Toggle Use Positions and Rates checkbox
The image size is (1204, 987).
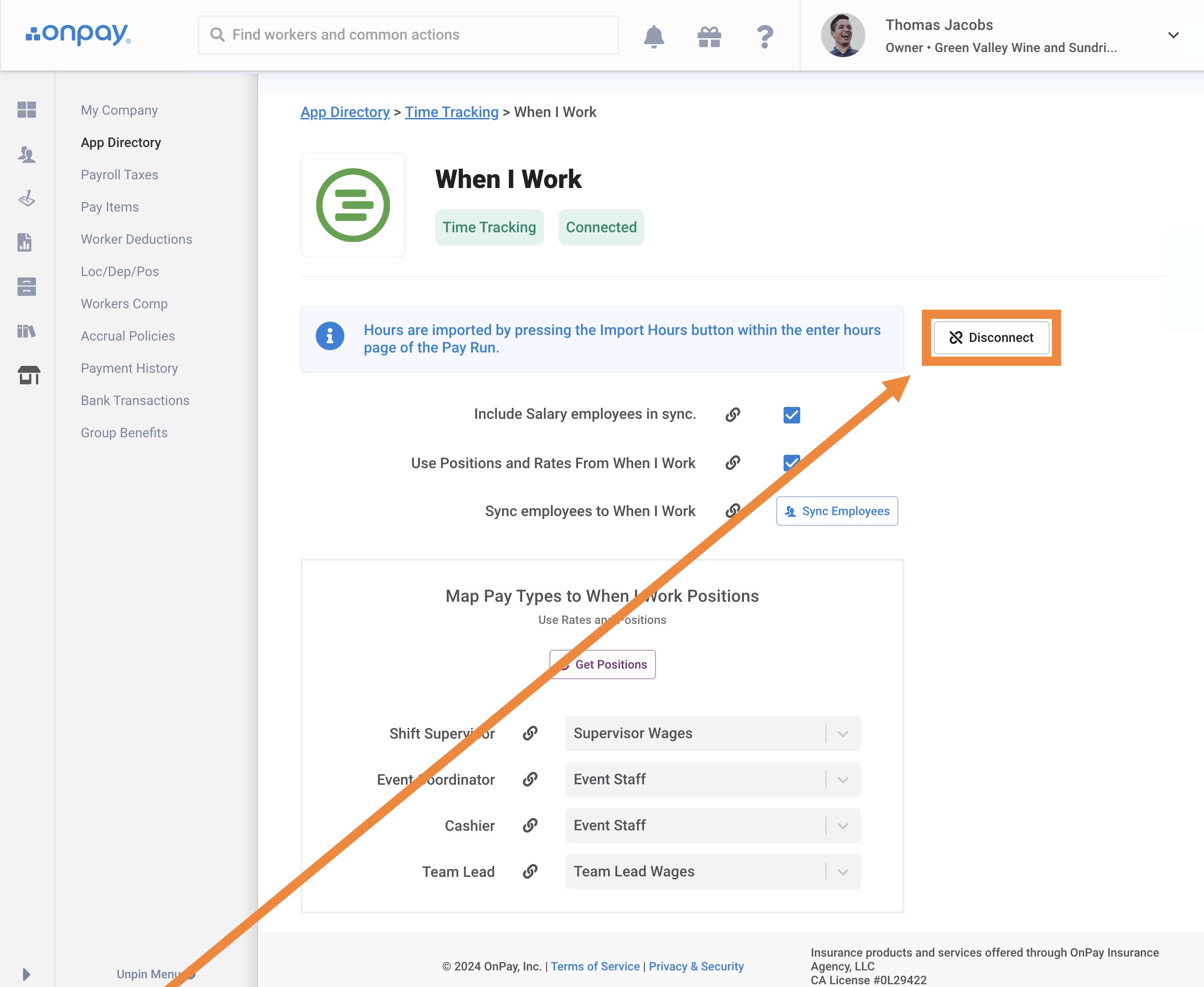point(791,463)
